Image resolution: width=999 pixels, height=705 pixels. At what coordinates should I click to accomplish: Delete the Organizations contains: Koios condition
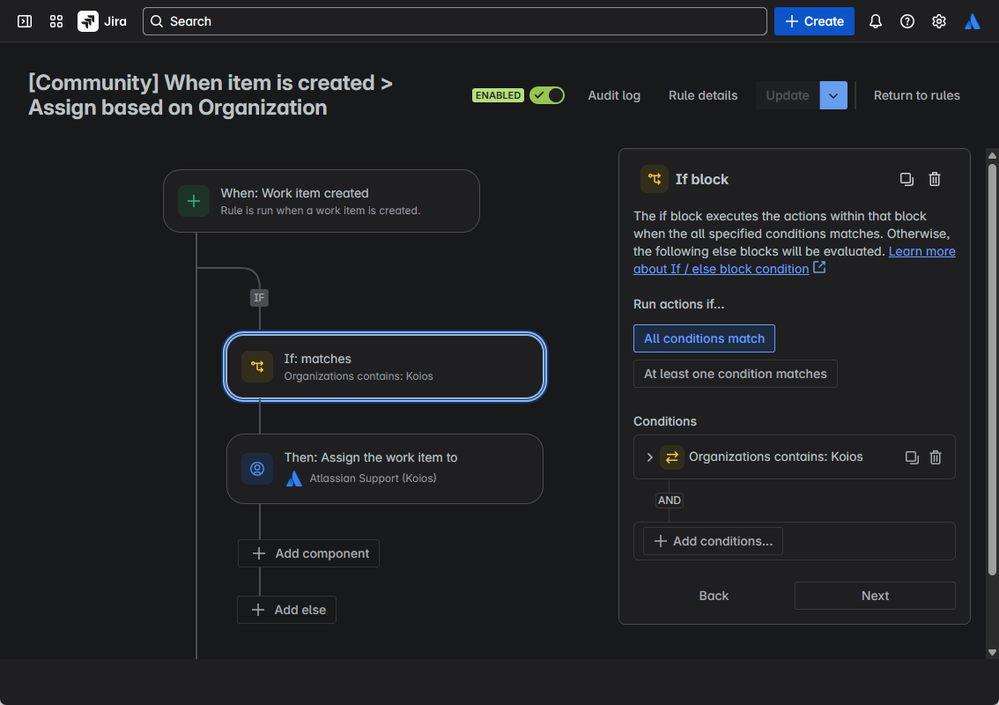pyautogui.click(x=935, y=457)
